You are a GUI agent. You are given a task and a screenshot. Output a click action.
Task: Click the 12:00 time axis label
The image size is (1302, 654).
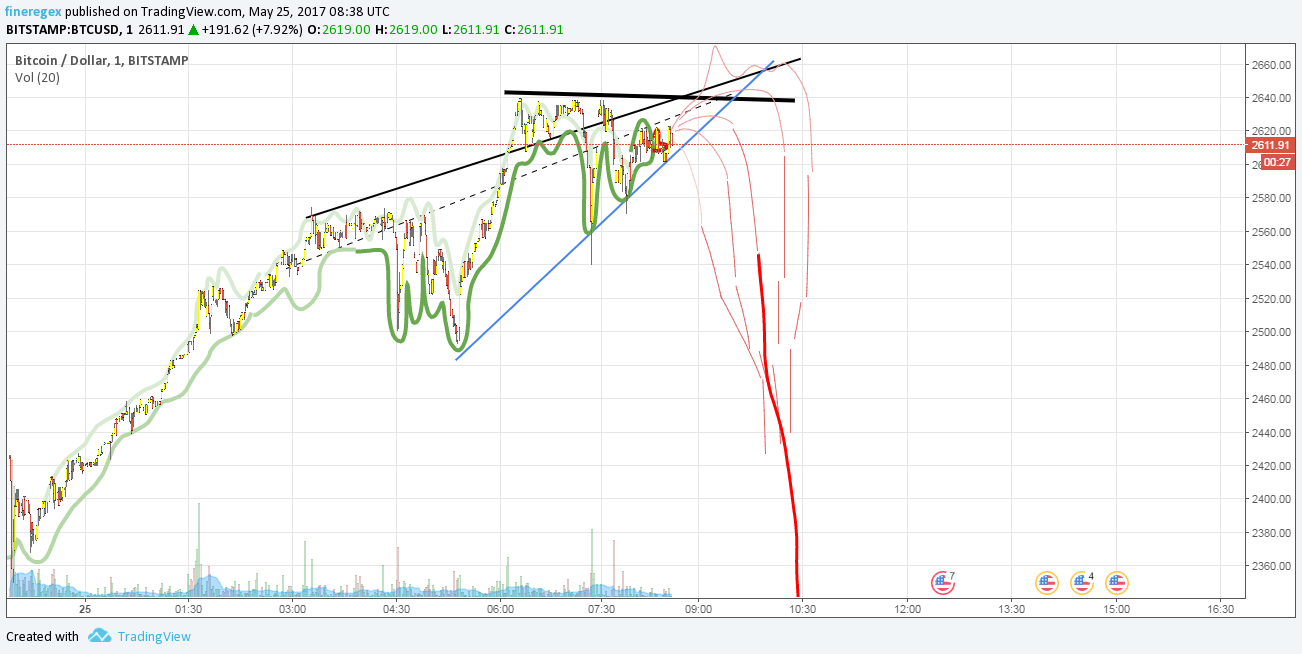click(x=907, y=608)
